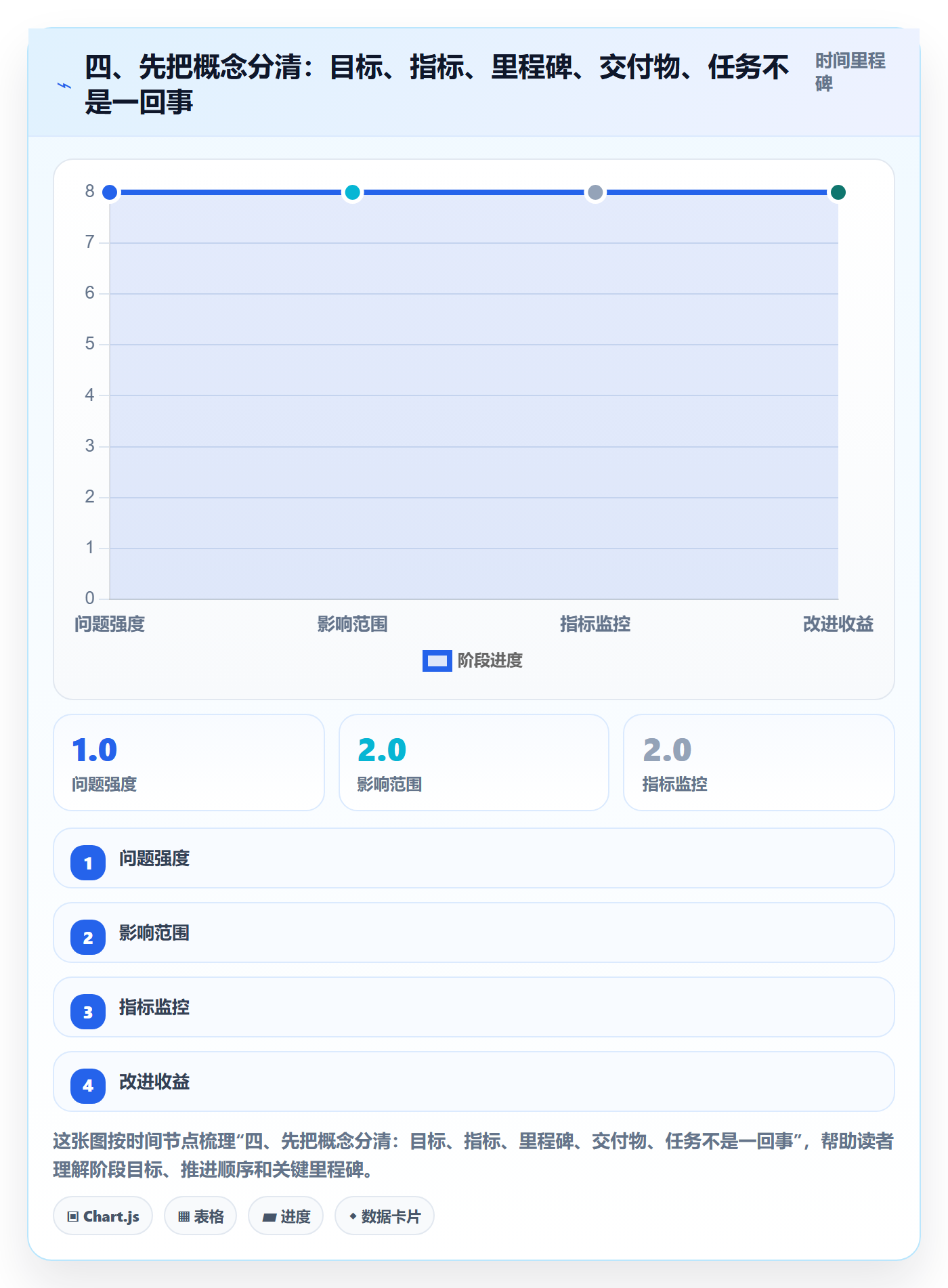Select the 时间里程碑 label in the header
The image size is (948, 1288).
tap(850, 72)
